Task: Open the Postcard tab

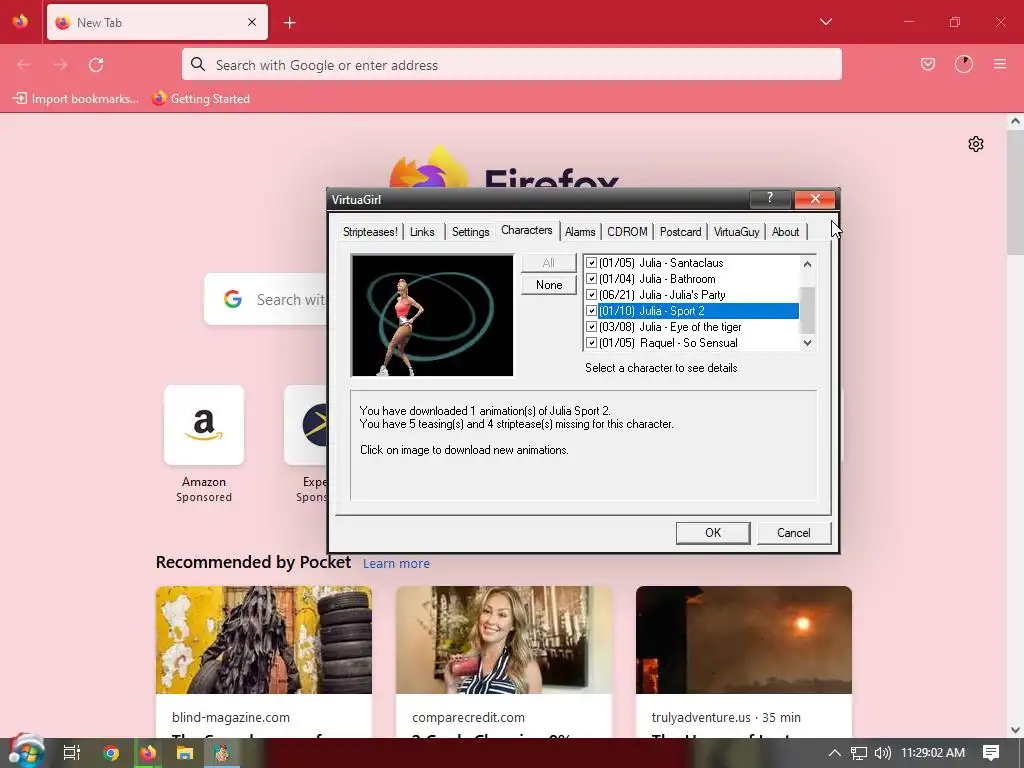Action: pos(680,232)
